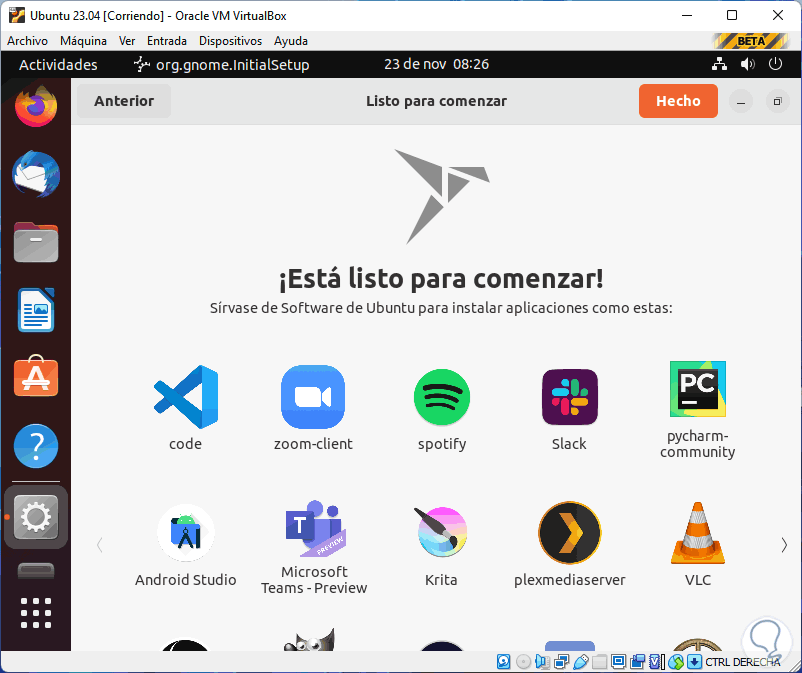Open the Máquina menu
Screen dimensions: 802x673
coord(83,41)
